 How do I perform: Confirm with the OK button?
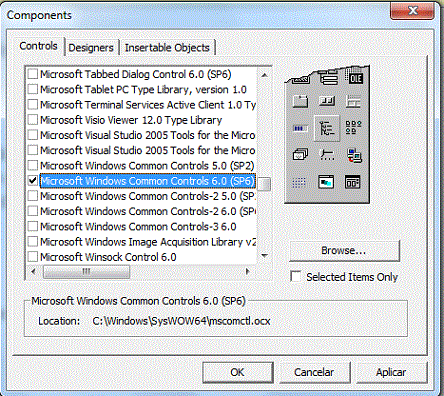[237, 372]
